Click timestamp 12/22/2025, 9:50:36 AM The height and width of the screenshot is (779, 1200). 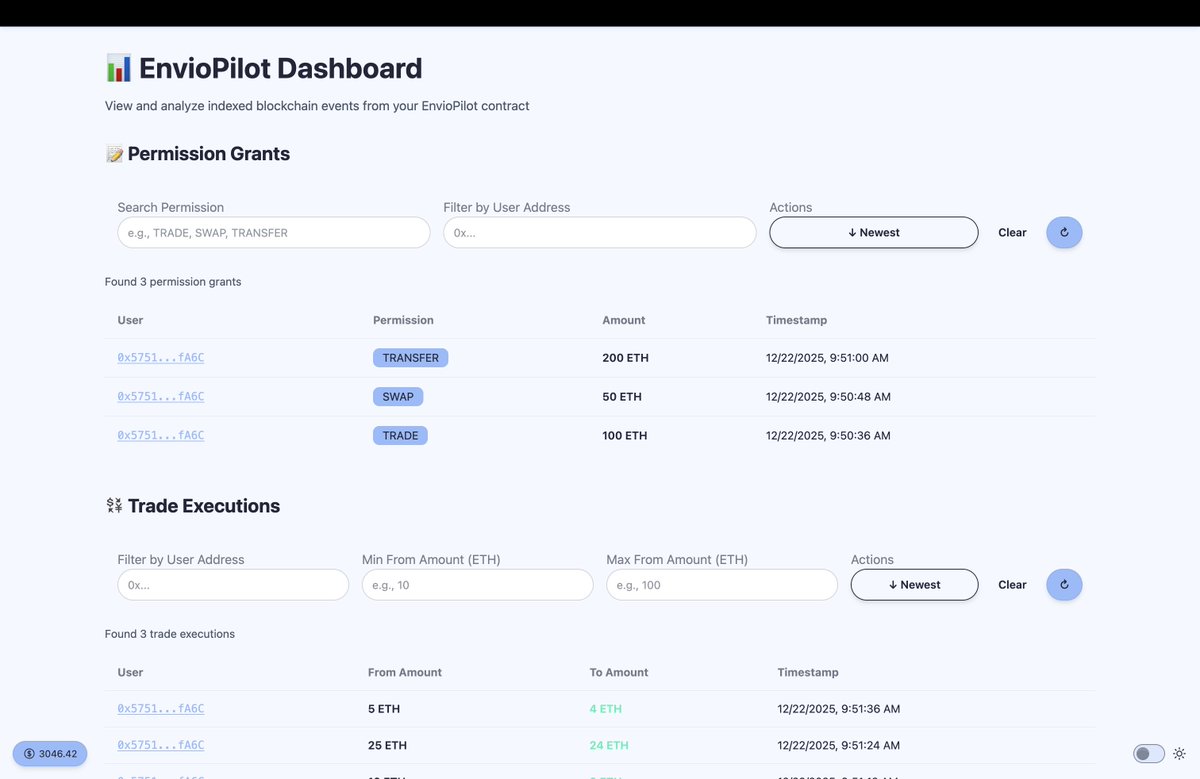(828, 436)
